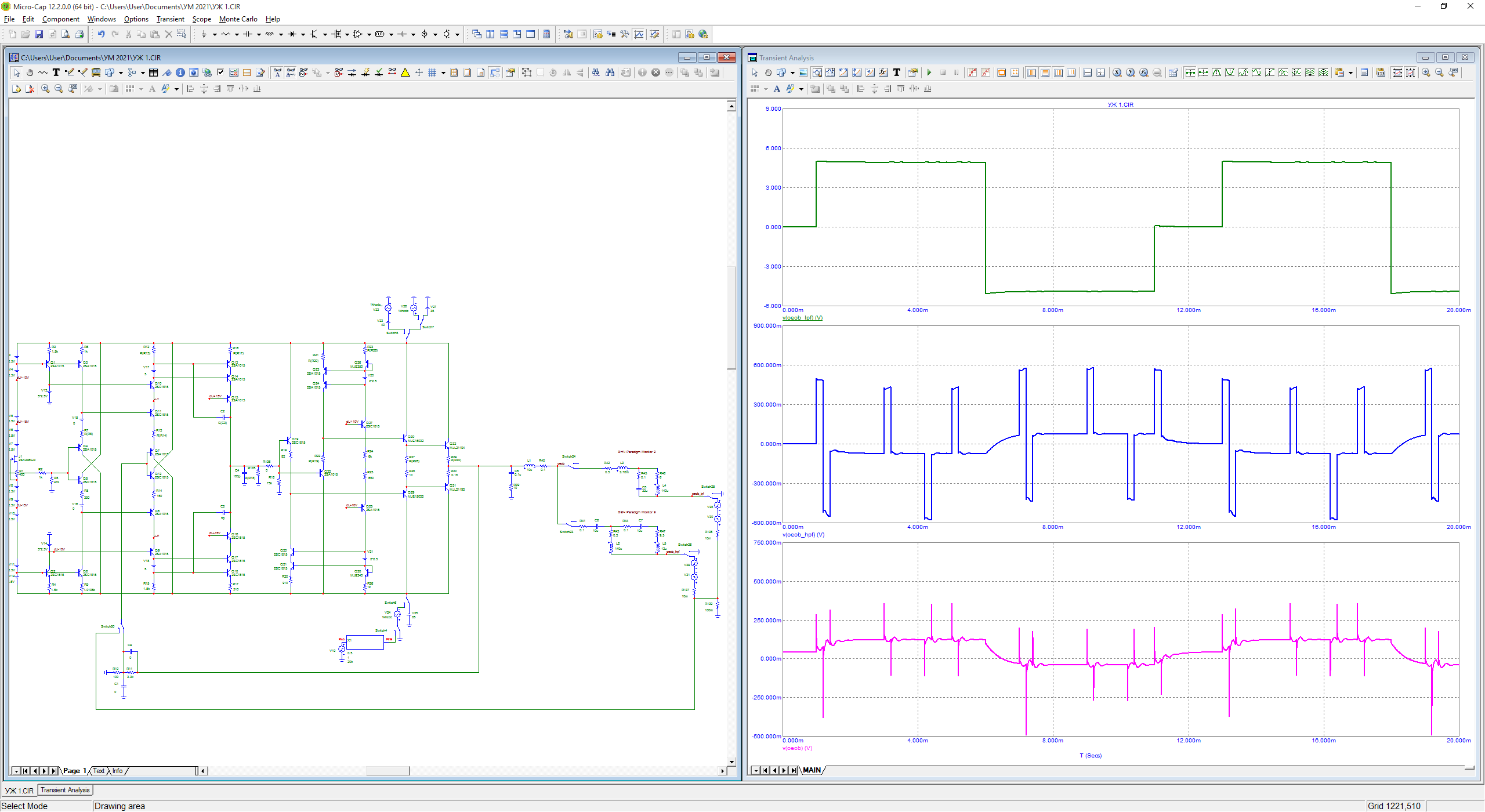Viewport: 1485px width, 812px height.
Task: Select the УЖ 1.CIR bottom window tab
Action: point(19,790)
